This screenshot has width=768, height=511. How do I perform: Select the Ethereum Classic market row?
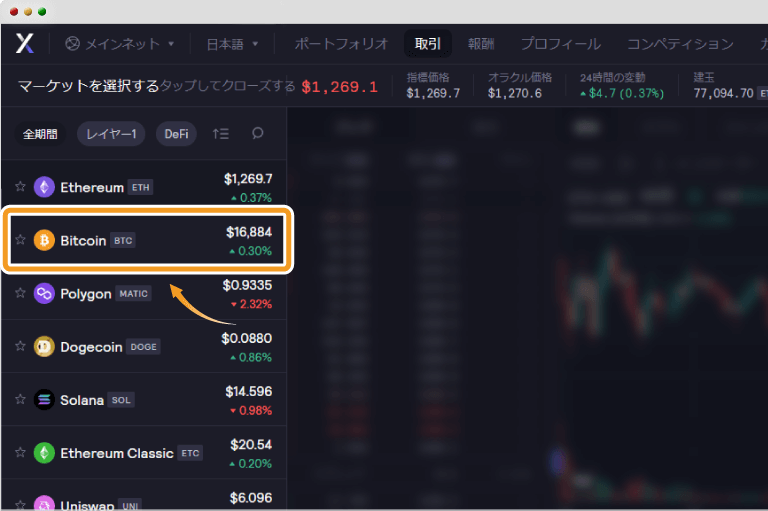pyautogui.click(x=144, y=452)
